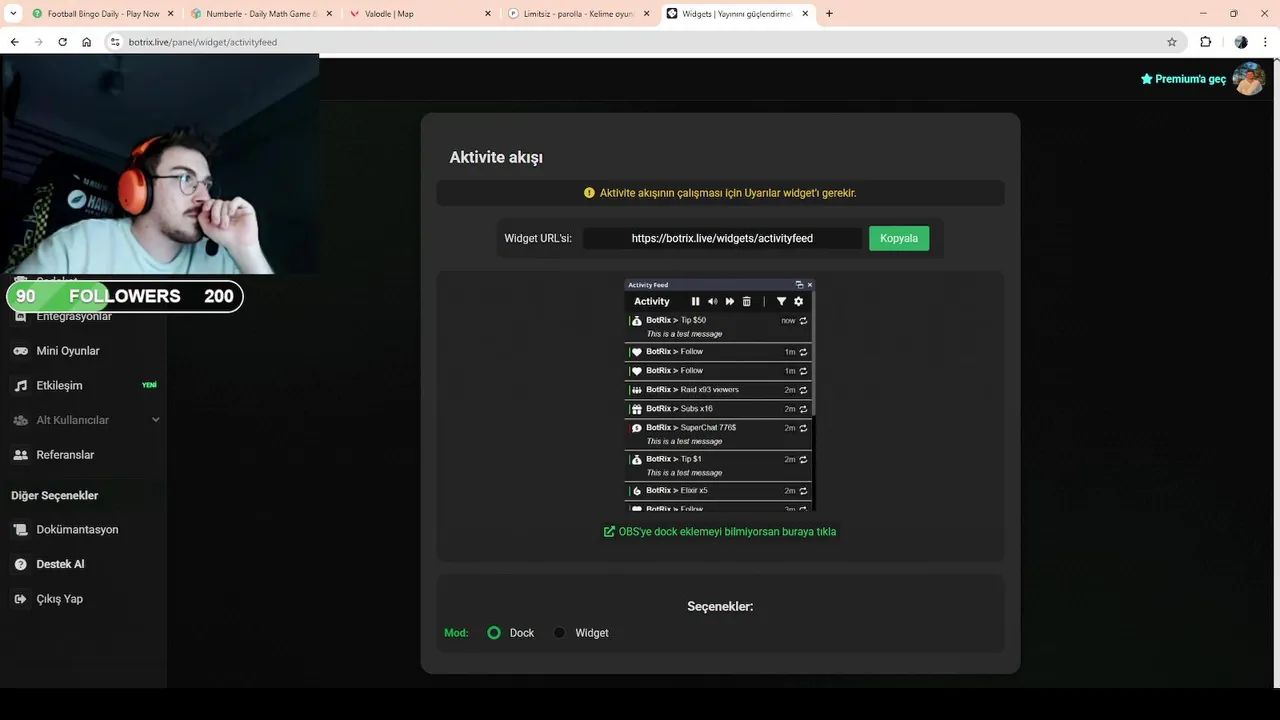Image resolution: width=1280 pixels, height=720 pixels.
Task: Click the Premium'a geç link
Action: click(1183, 79)
